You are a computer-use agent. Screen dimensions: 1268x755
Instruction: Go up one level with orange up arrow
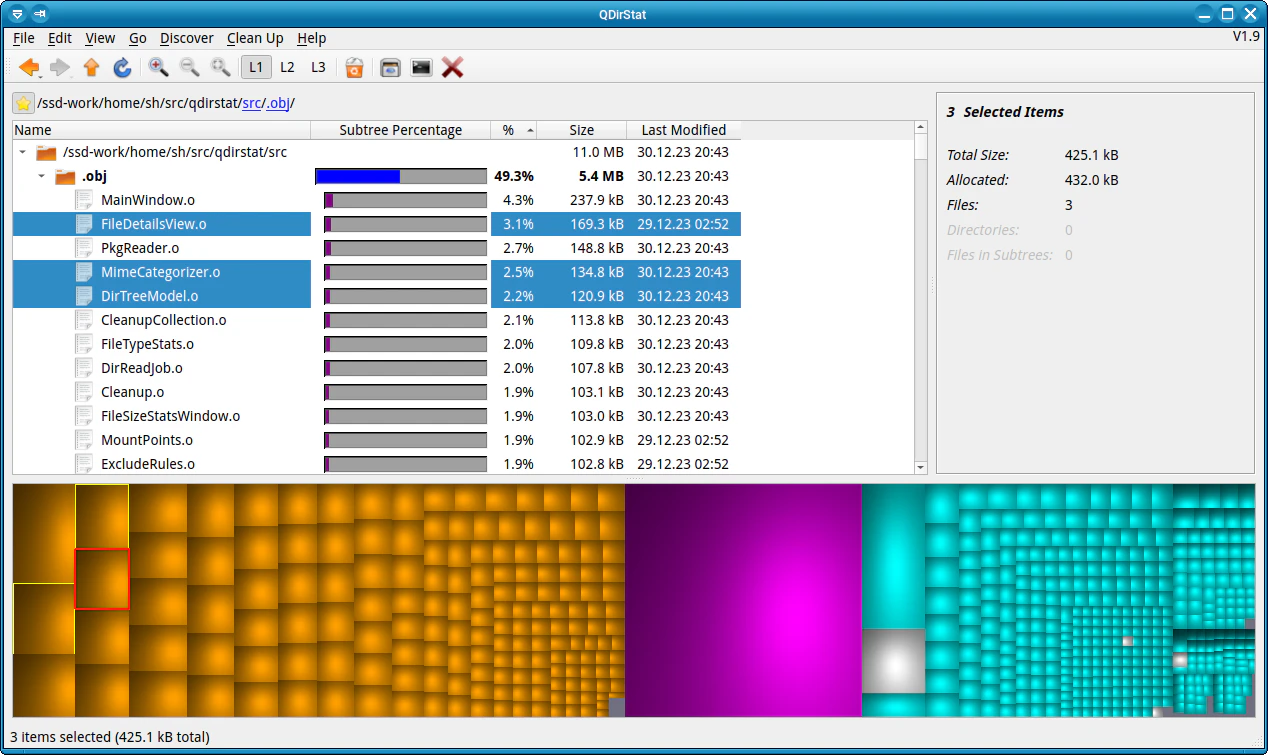point(92,67)
